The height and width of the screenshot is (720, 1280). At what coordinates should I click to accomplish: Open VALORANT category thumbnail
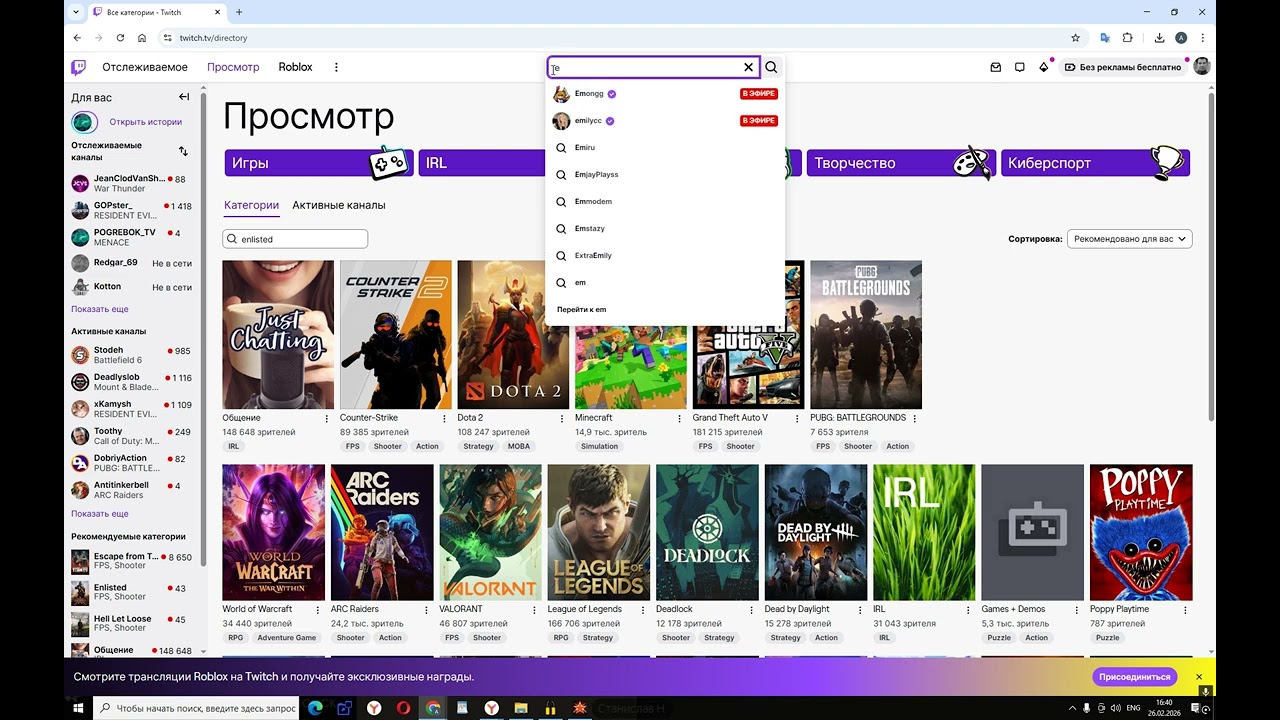[490, 532]
